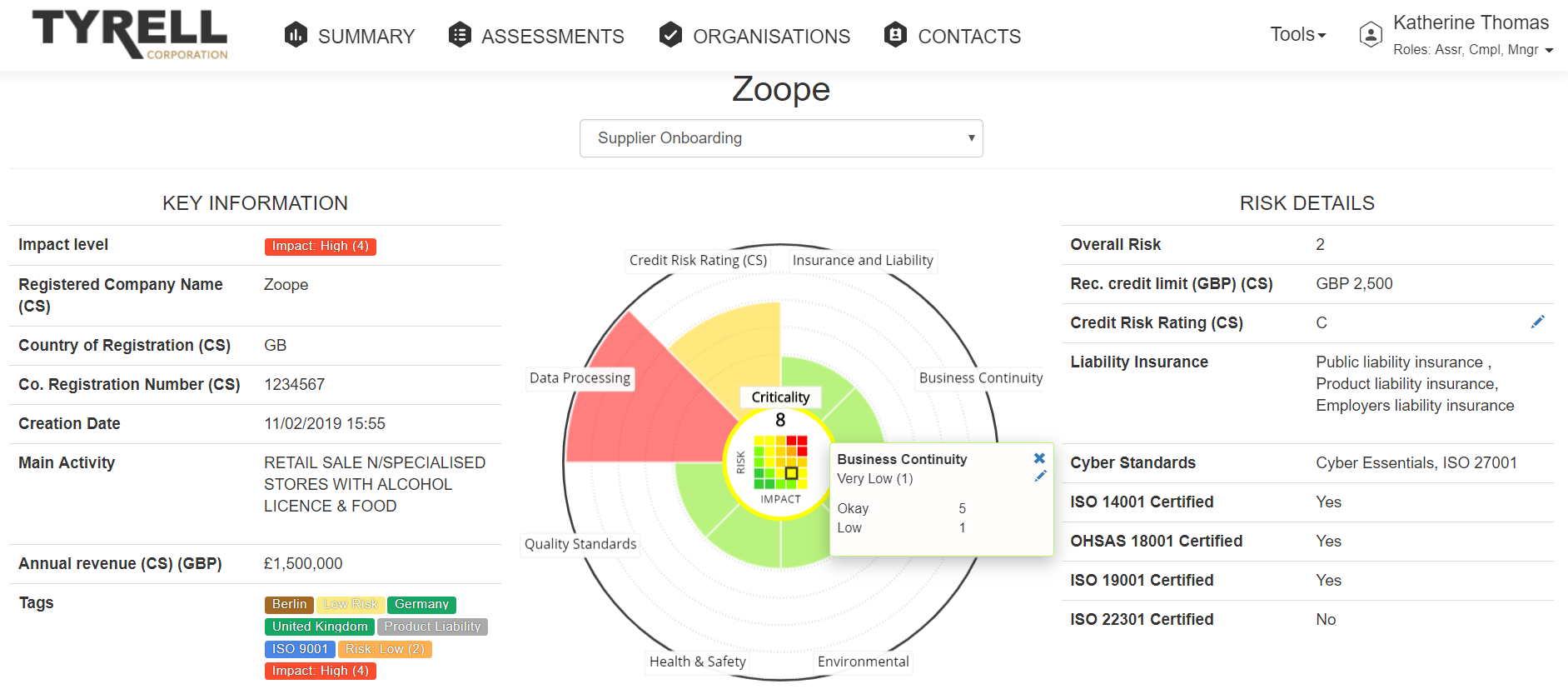Click the GBP 2,500 credit limit value
This screenshot has width=1568, height=689.
1354,284
